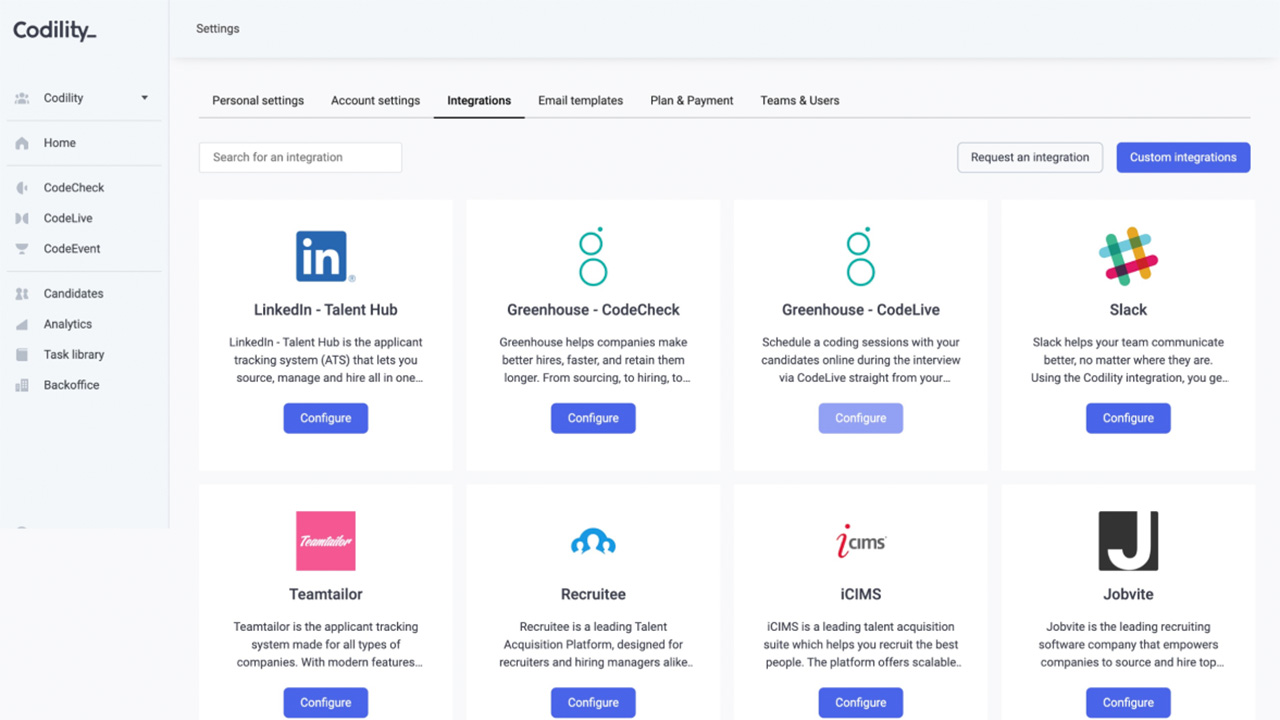The height and width of the screenshot is (720, 1280).
Task: Focus the Search for an integration field
Action: (300, 157)
